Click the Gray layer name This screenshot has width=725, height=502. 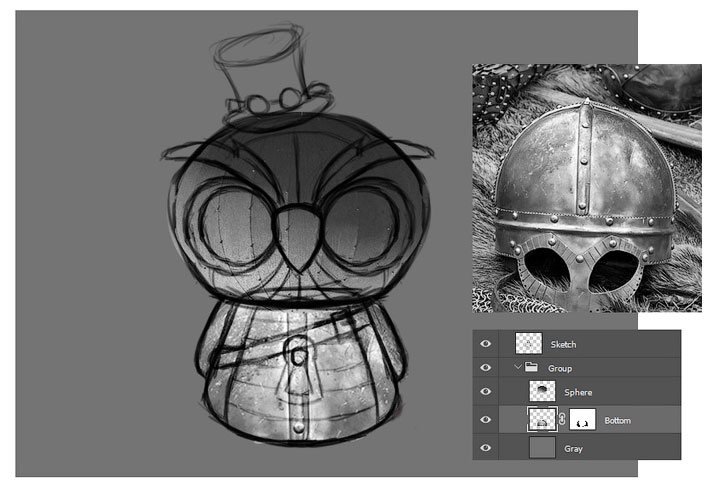click(573, 449)
